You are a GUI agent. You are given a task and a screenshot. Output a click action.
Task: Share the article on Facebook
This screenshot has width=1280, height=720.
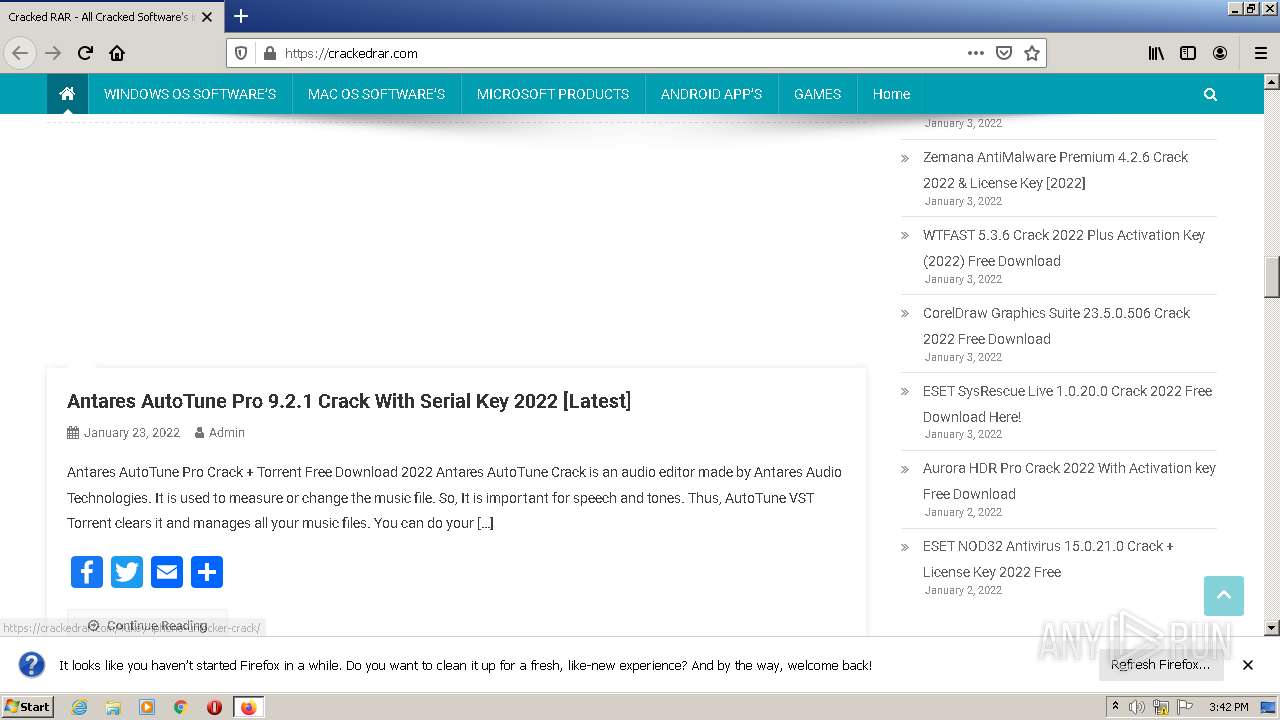(87, 572)
